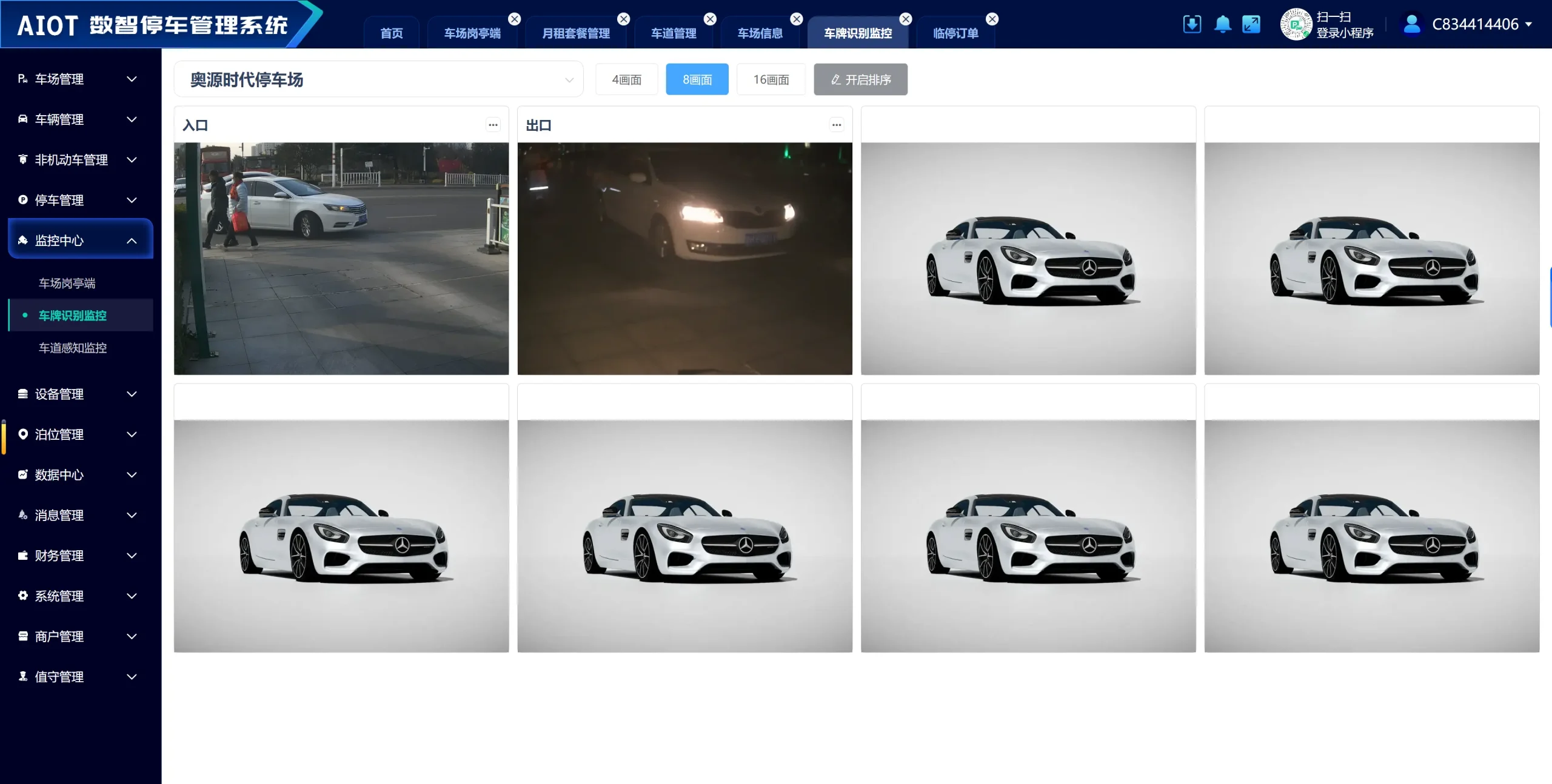Open the more-options icon on 入口 panel
The width and height of the screenshot is (1552, 784).
[x=493, y=125]
